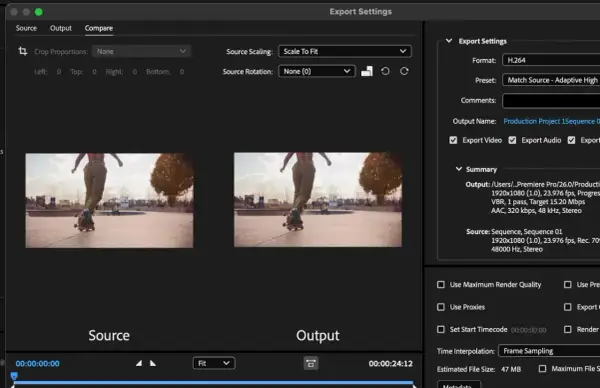Open the Source Rotation dropdown
The height and width of the screenshot is (388, 600).
pos(317,71)
